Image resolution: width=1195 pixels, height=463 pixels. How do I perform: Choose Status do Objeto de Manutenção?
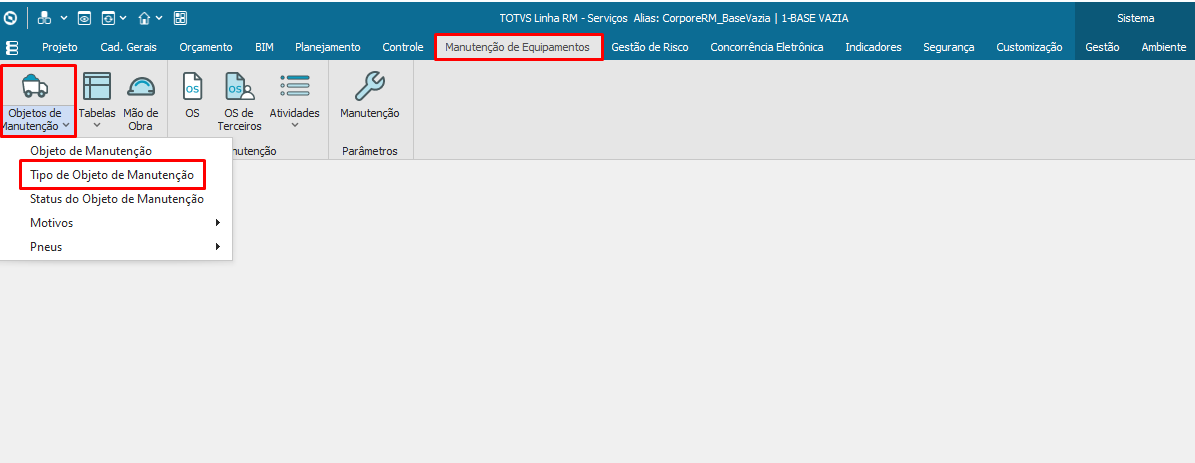(x=116, y=199)
